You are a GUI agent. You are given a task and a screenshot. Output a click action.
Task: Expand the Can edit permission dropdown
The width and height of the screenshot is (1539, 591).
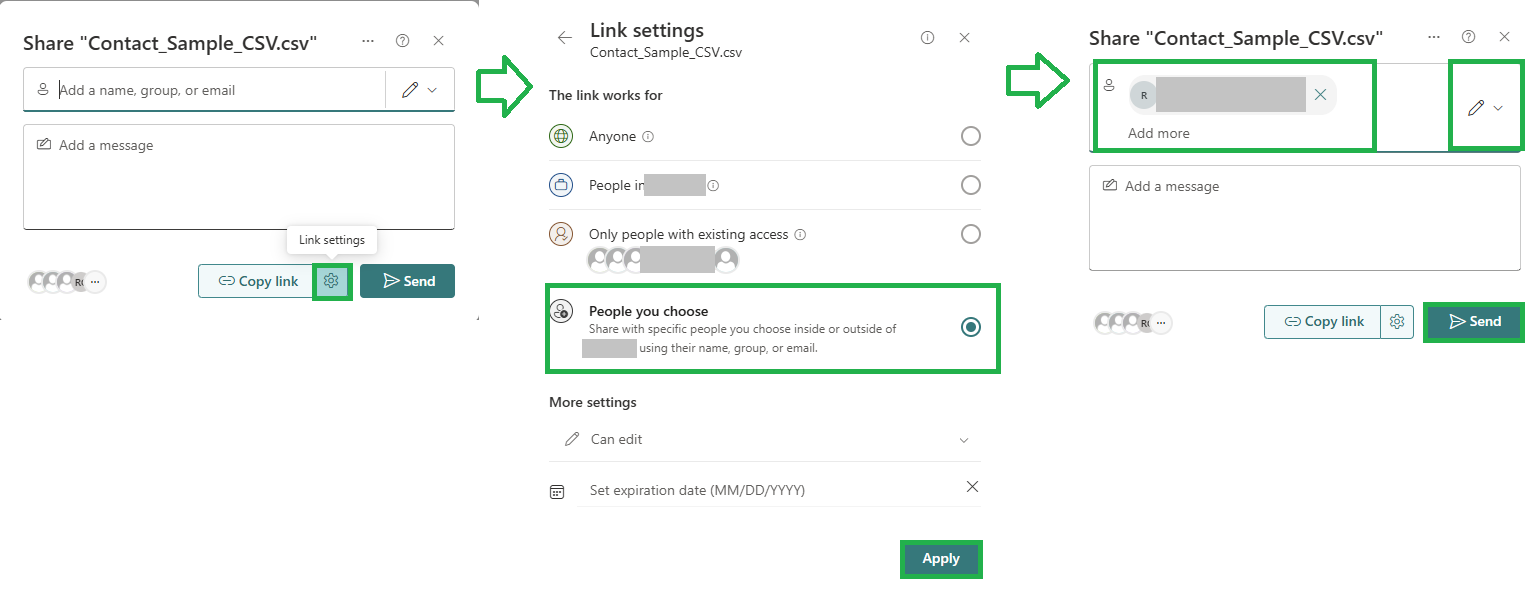tap(765, 440)
